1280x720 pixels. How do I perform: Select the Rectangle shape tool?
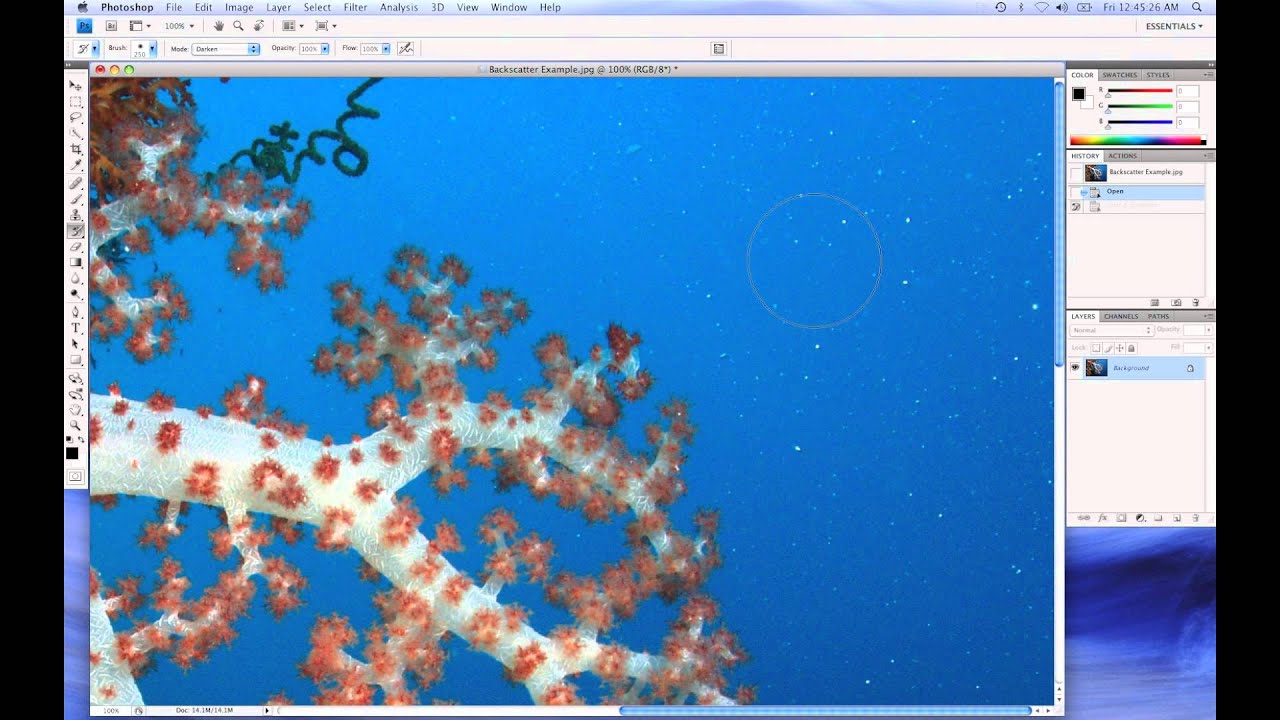coord(76,360)
